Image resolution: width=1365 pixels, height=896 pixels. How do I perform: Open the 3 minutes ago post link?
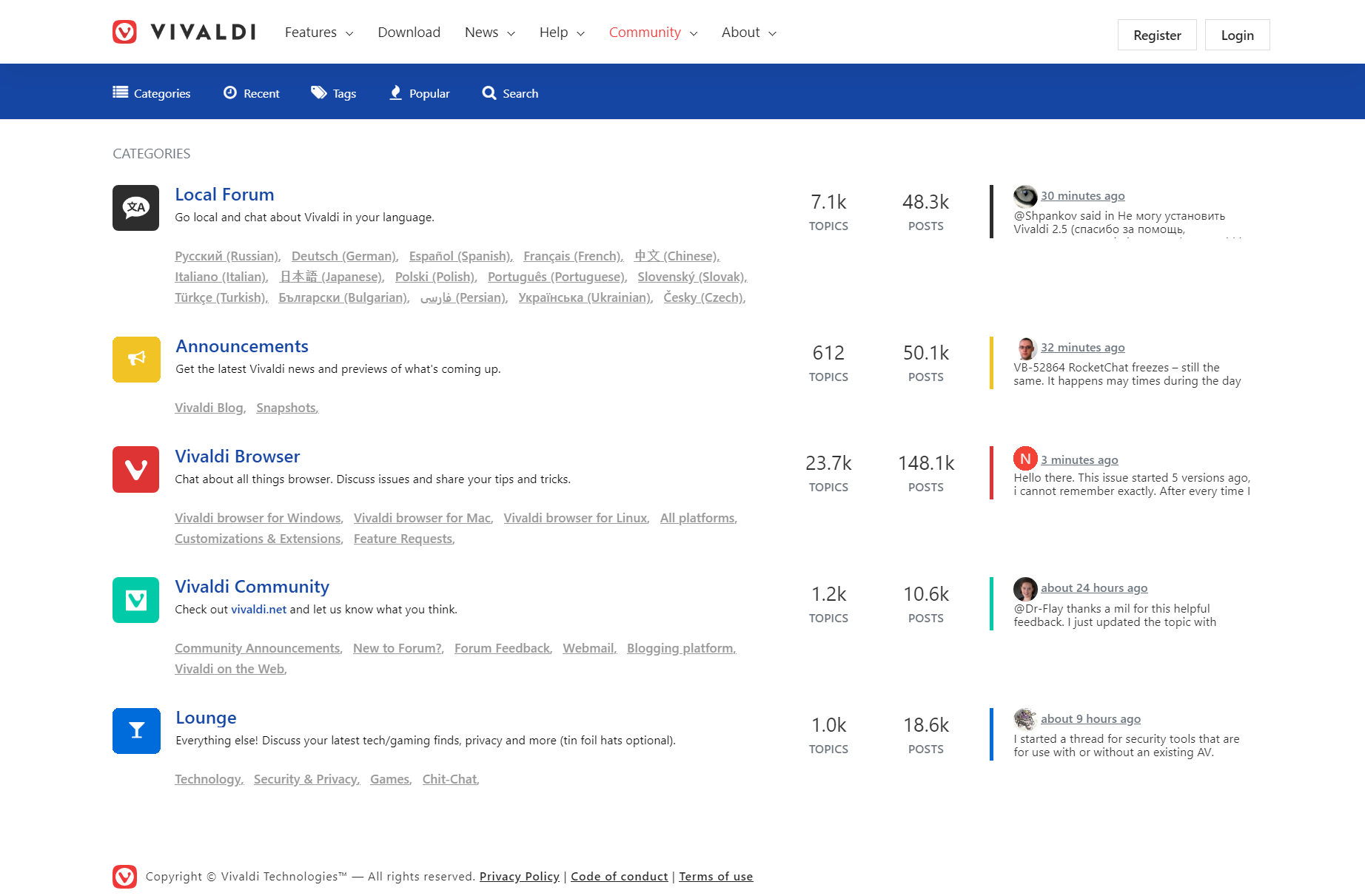coord(1079,460)
